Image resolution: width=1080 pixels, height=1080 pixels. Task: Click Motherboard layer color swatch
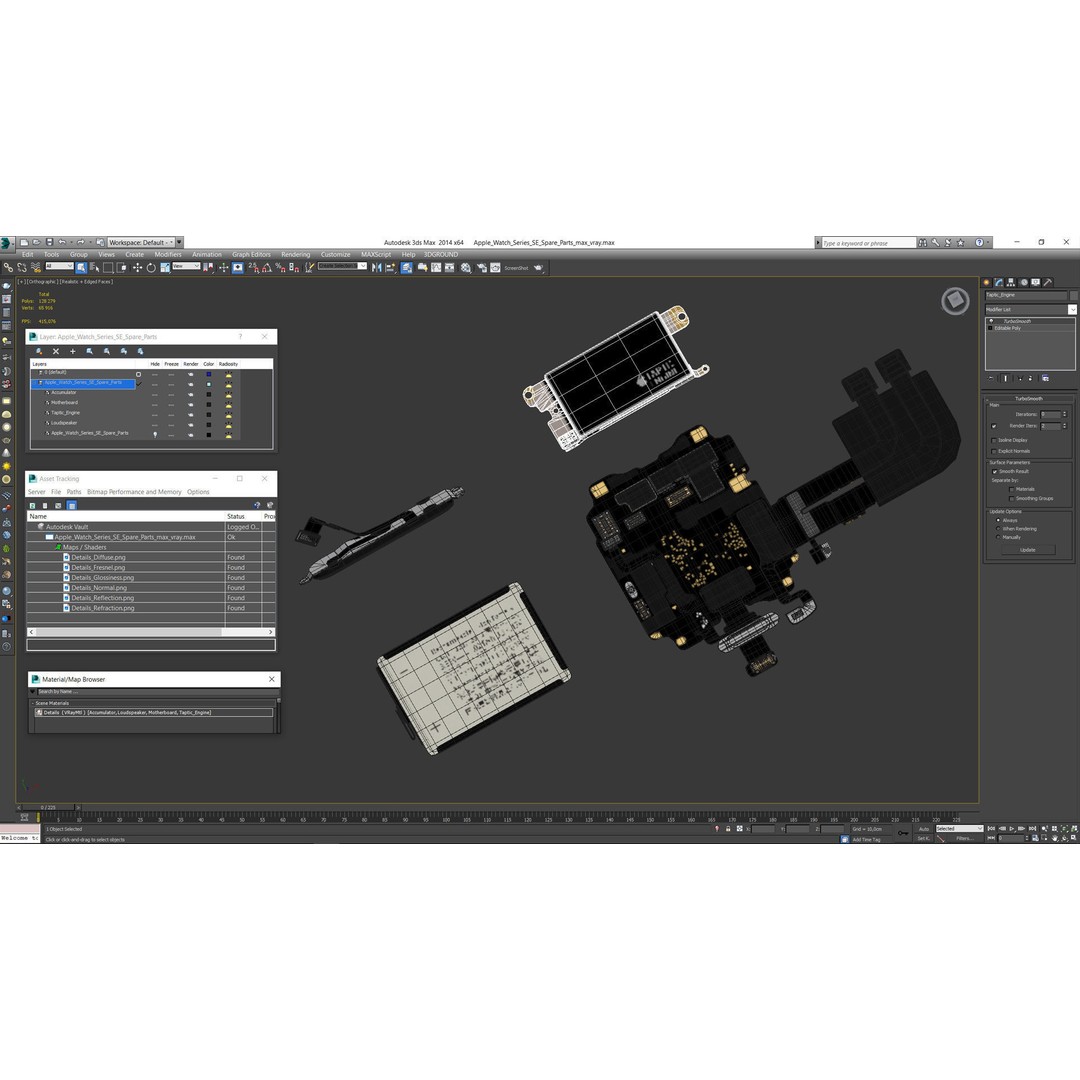click(x=209, y=404)
